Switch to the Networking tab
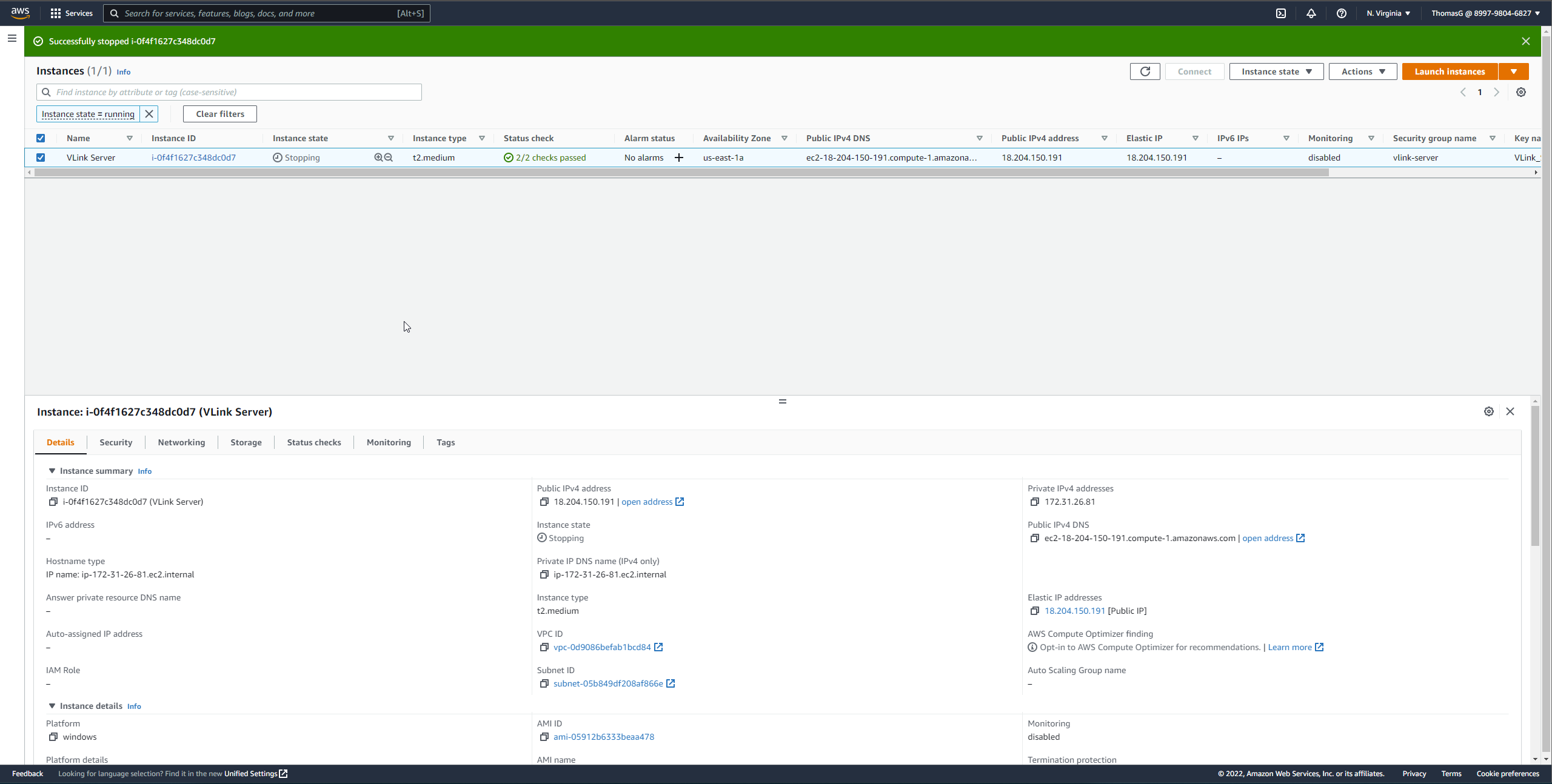 (181, 442)
